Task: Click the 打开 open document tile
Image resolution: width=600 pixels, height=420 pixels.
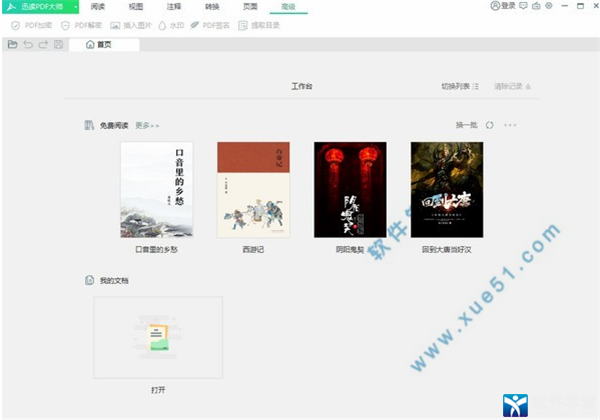Action: click(158, 337)
